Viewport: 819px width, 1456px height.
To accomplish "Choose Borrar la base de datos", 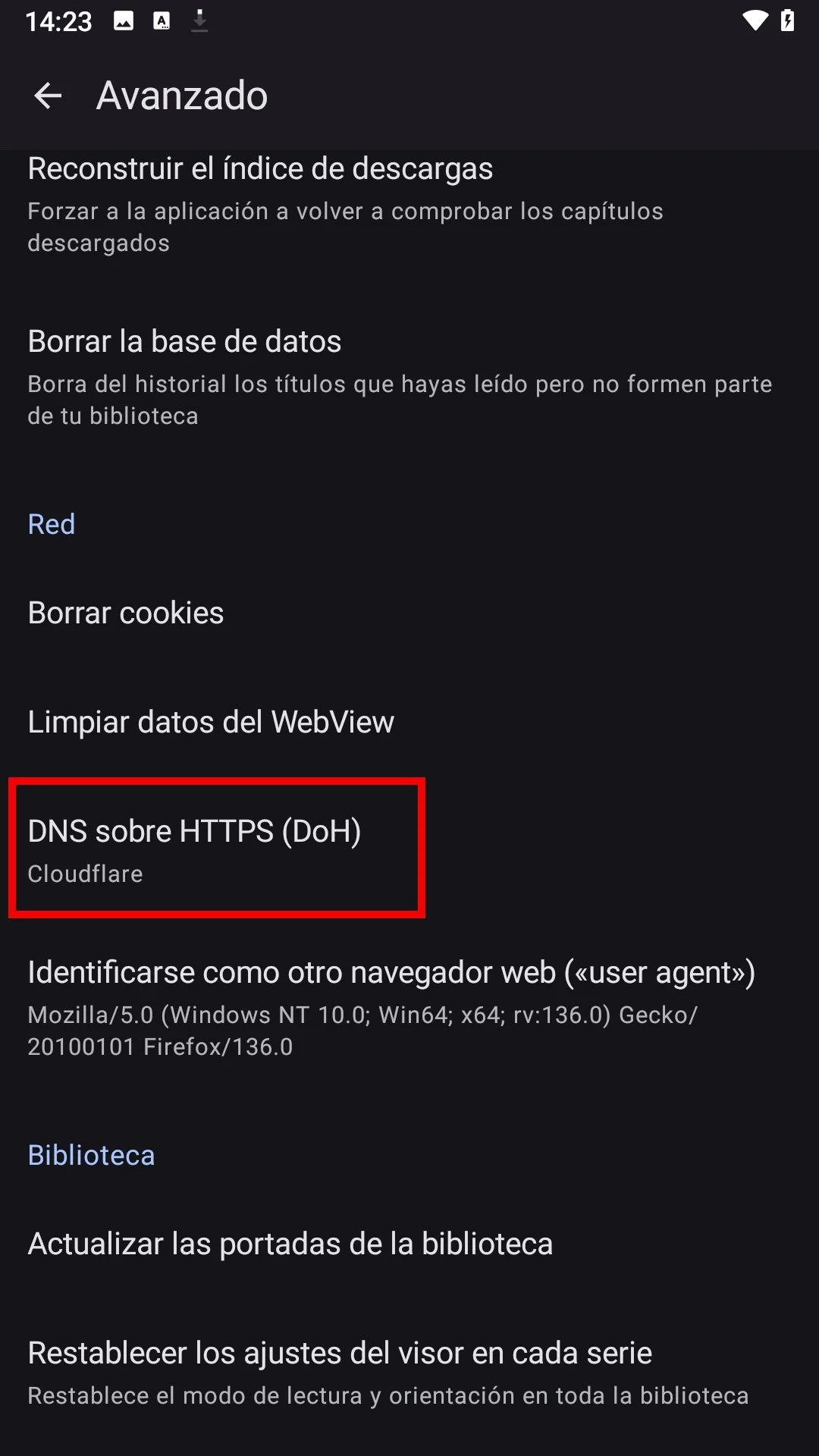I will coord(409,376).
